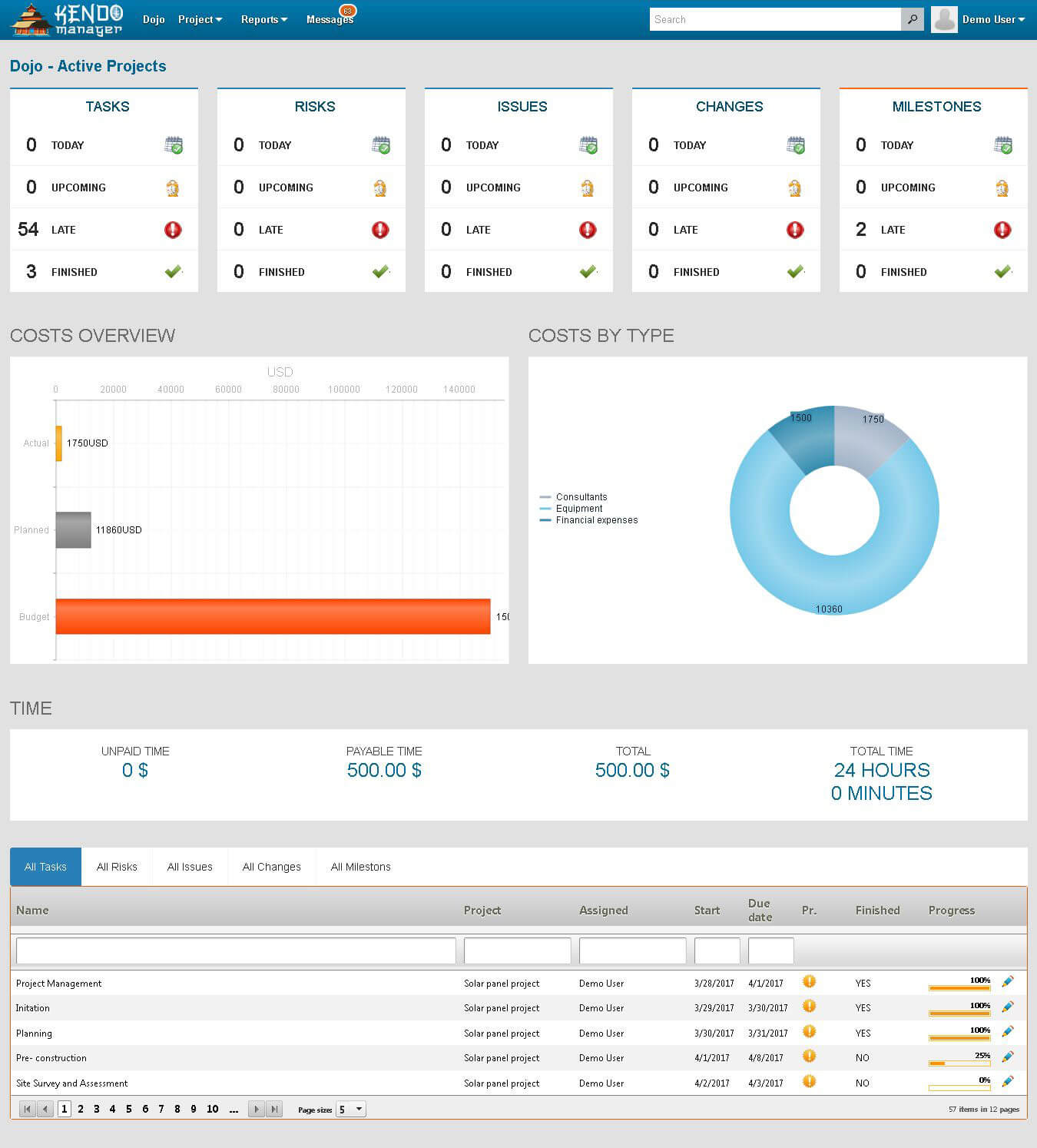
Task: Sort tasks by the Name column header
Action: [32, 910]
